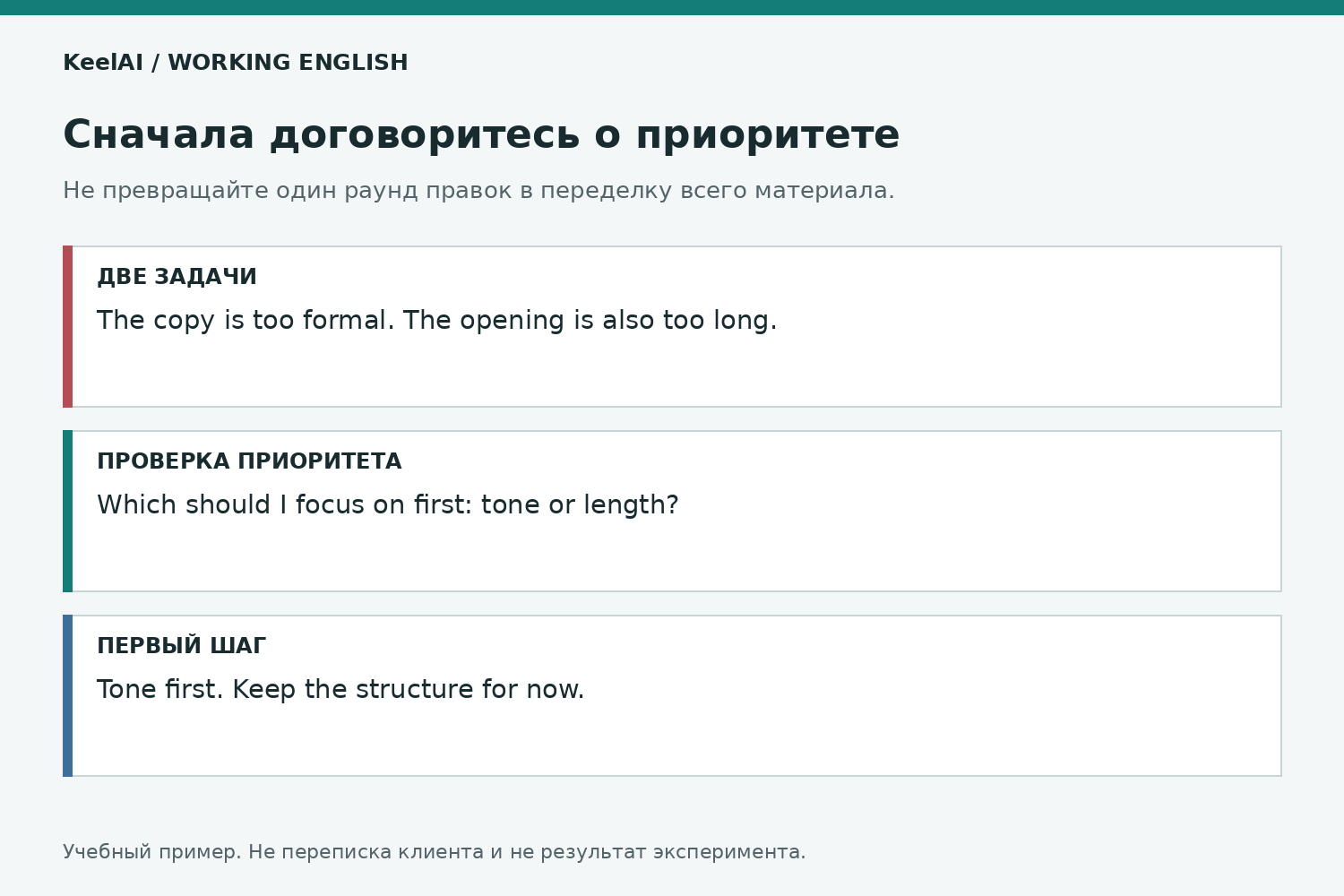The height and width of the screenshot is (896, 1344).
Task: Select "Which should I focus on first" question
Action: pyautogui.click(x=388, y=505)
